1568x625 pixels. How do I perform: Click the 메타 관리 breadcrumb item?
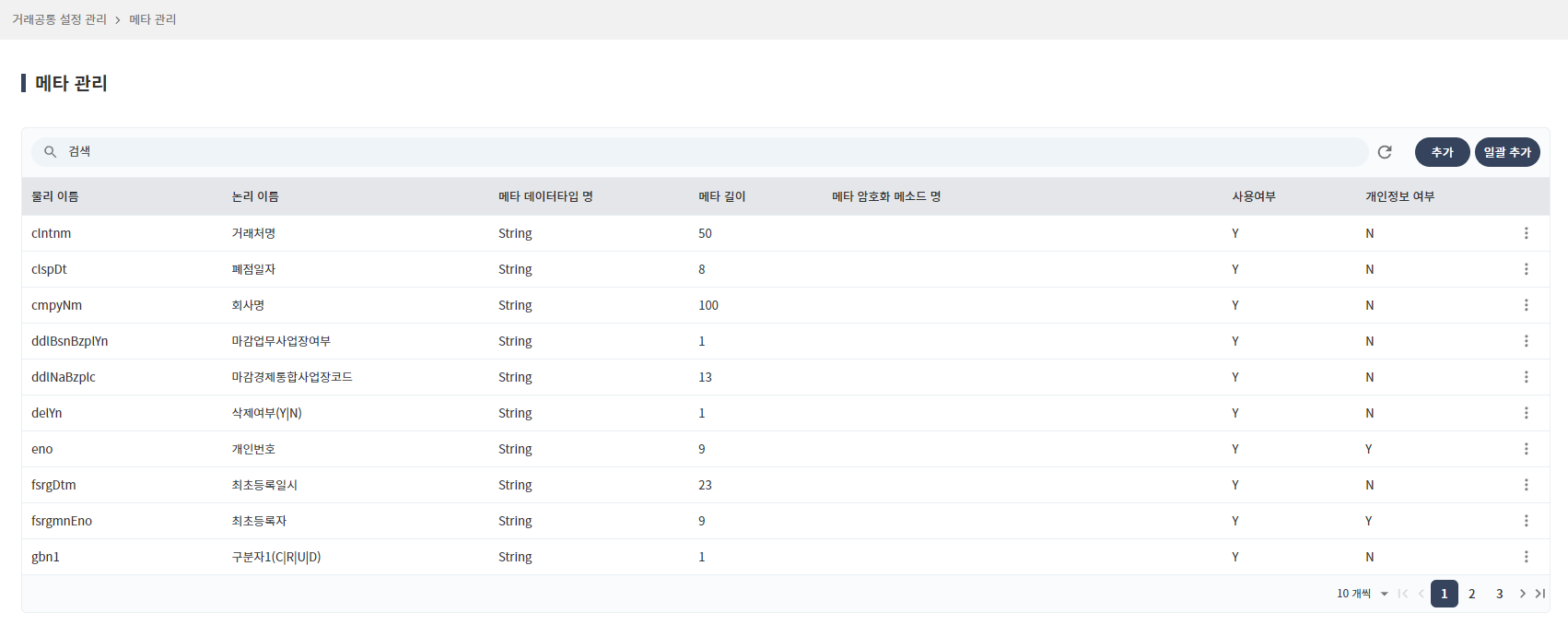pos(152,19)
